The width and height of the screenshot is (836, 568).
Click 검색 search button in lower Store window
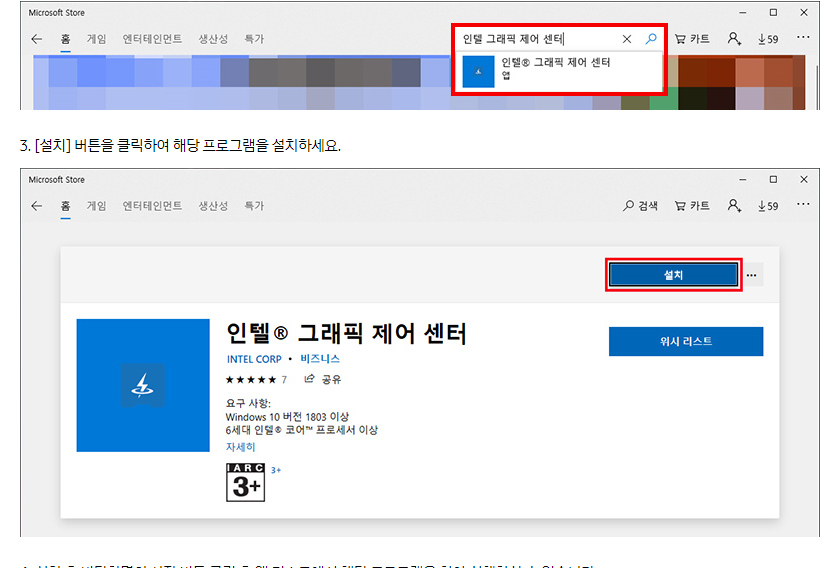(640, 206)
